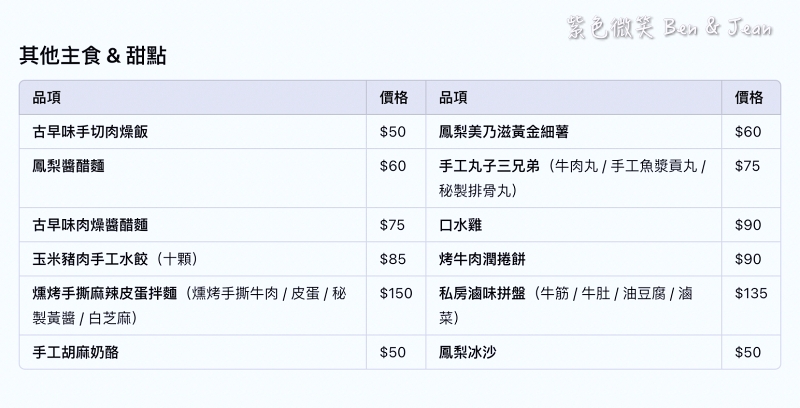This screenshot has width=800, height=408.
Task: Click the $85 price for dumplings
Action: point(393,259)
